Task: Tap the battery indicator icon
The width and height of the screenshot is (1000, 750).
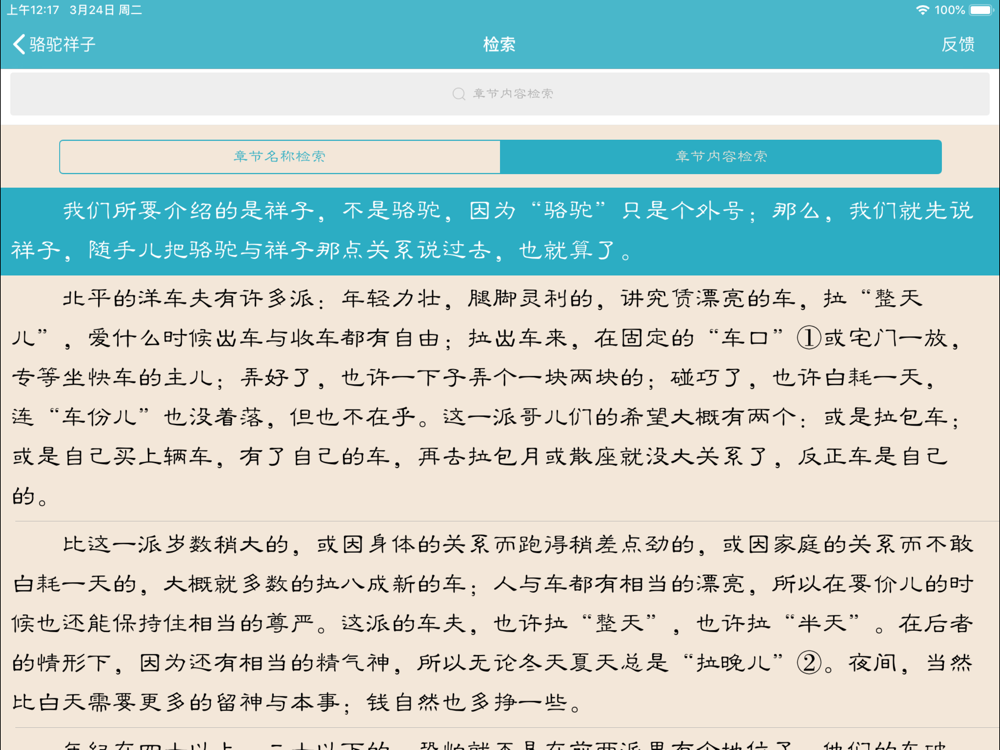Action: [982, 10]
